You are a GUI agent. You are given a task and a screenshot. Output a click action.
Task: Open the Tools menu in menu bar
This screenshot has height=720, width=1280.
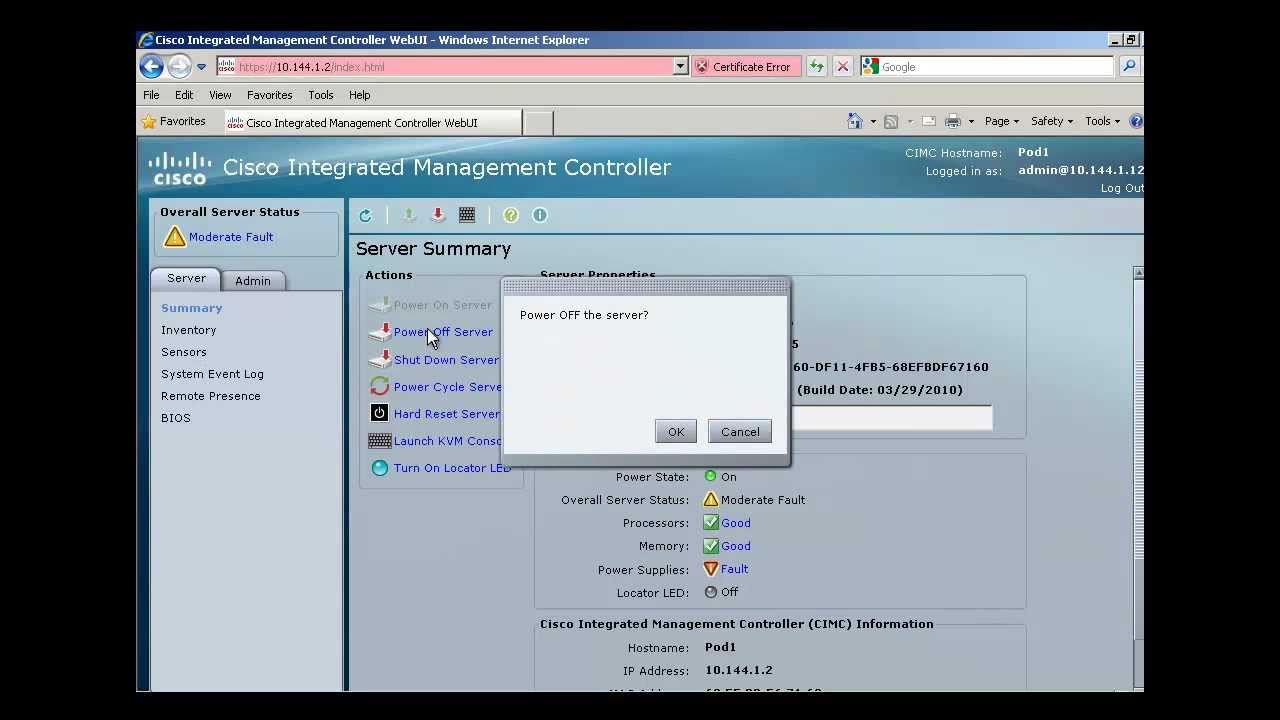click(321, 95)
